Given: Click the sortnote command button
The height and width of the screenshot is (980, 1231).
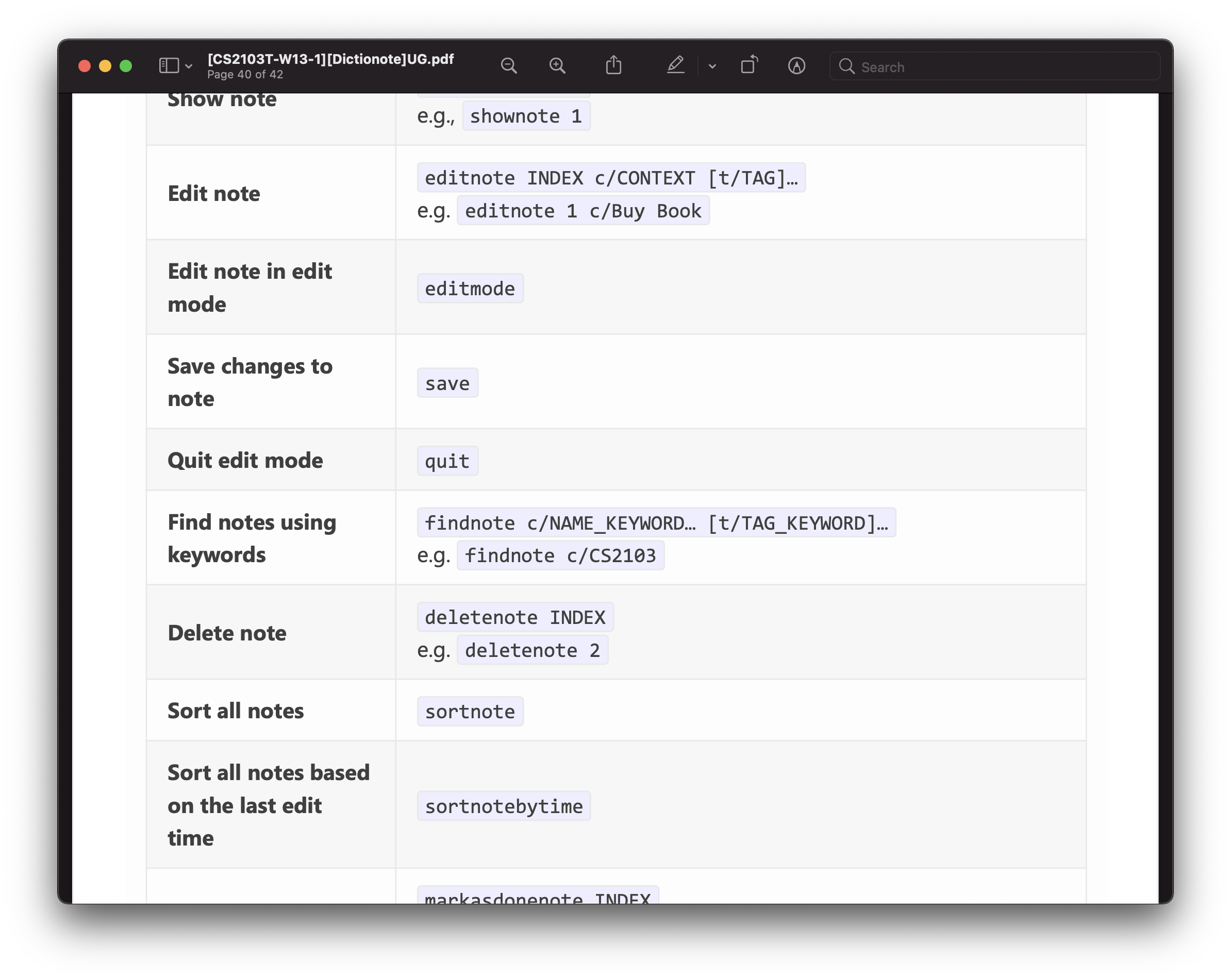Looking at the screenshot, I should 470,711.
